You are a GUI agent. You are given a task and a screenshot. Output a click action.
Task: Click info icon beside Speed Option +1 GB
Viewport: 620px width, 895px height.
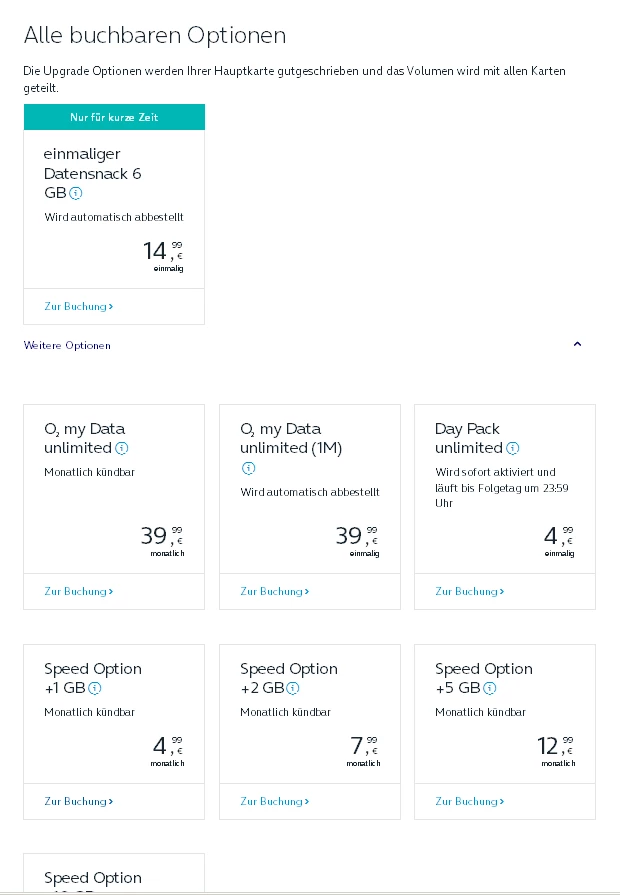pos(95,688)
